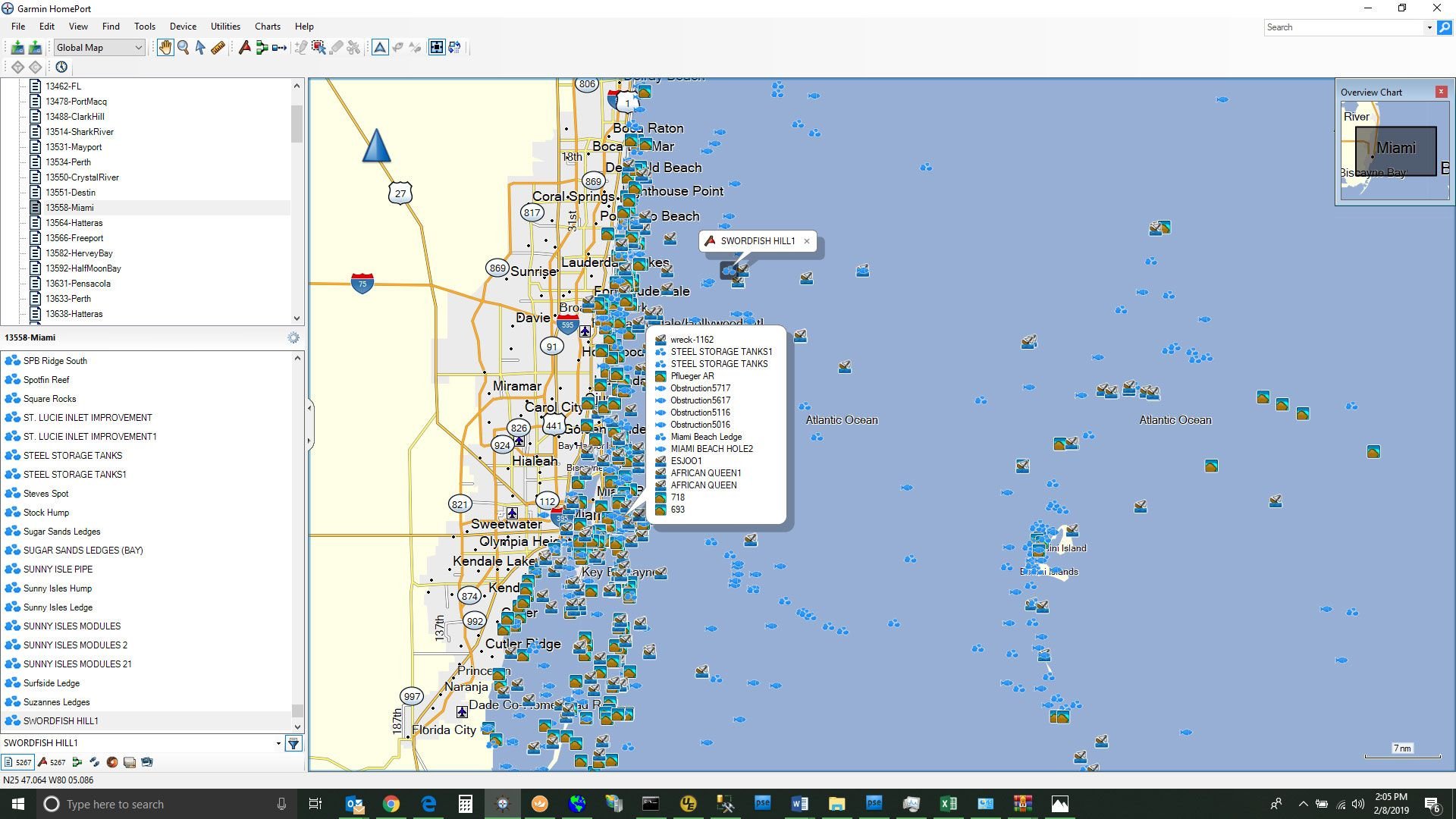Select the Measure ruler tool
The height and width of the screenshot is (819, 1456).
[x=218, y=48]
